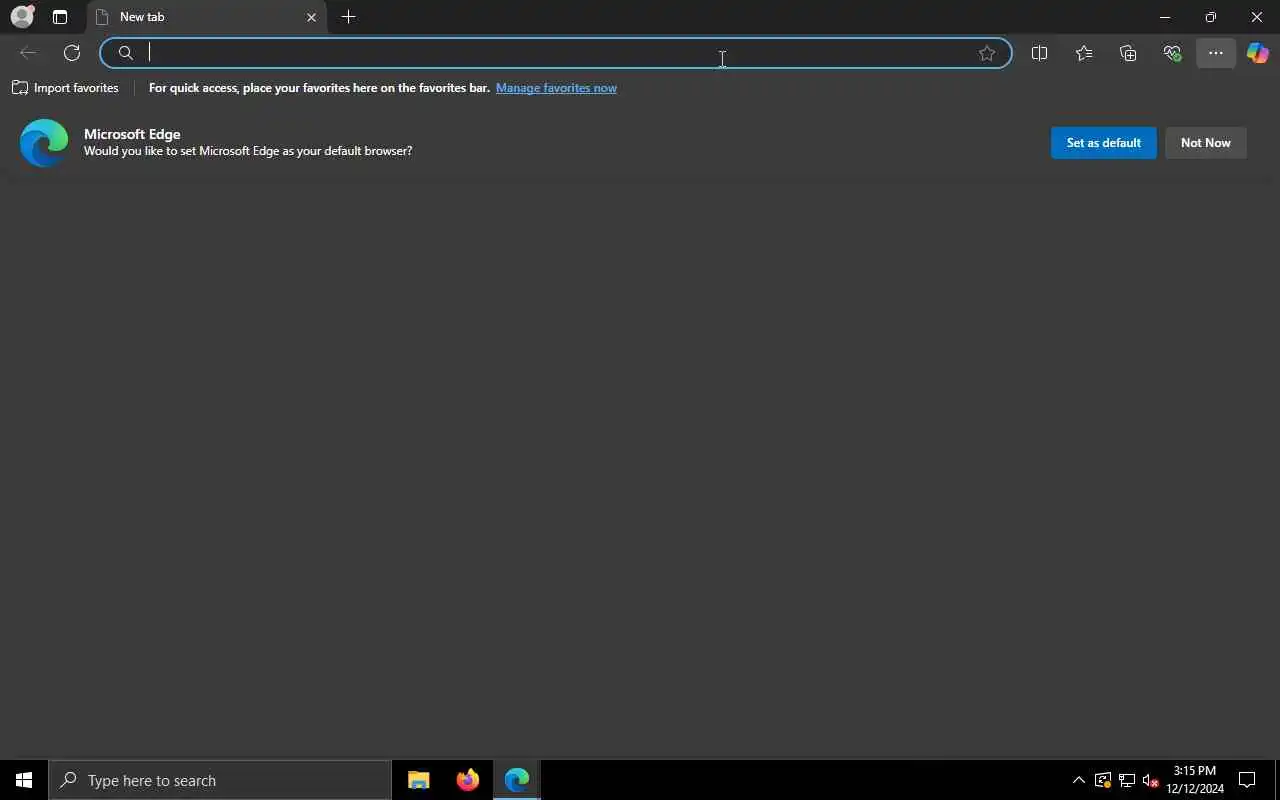Open the Edge profile avatar menu

[22, 17]
